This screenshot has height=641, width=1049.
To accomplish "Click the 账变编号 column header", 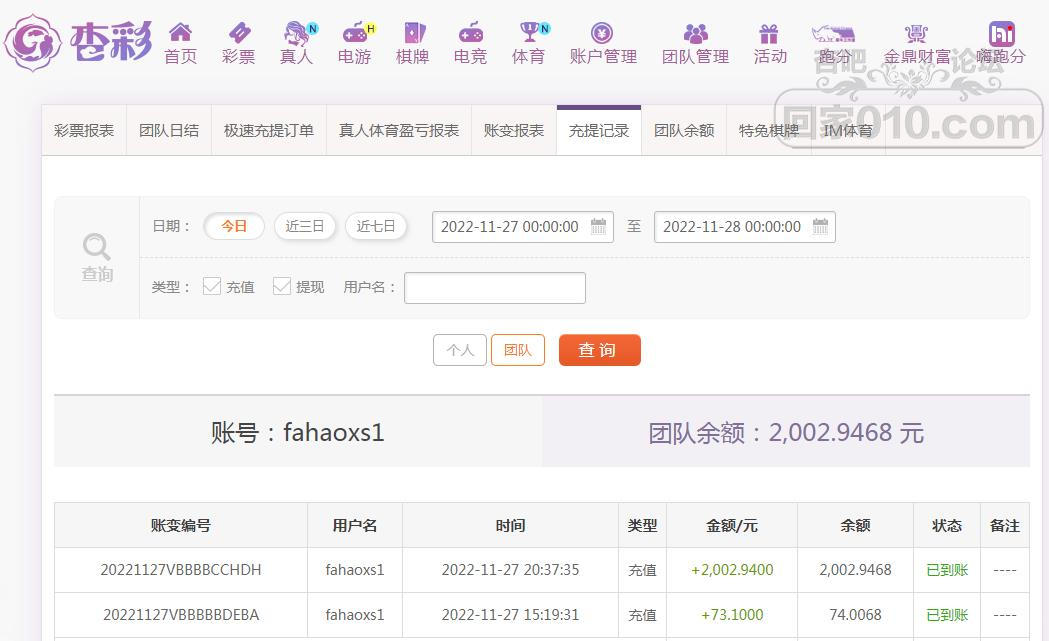I will [x=181, y=526].
